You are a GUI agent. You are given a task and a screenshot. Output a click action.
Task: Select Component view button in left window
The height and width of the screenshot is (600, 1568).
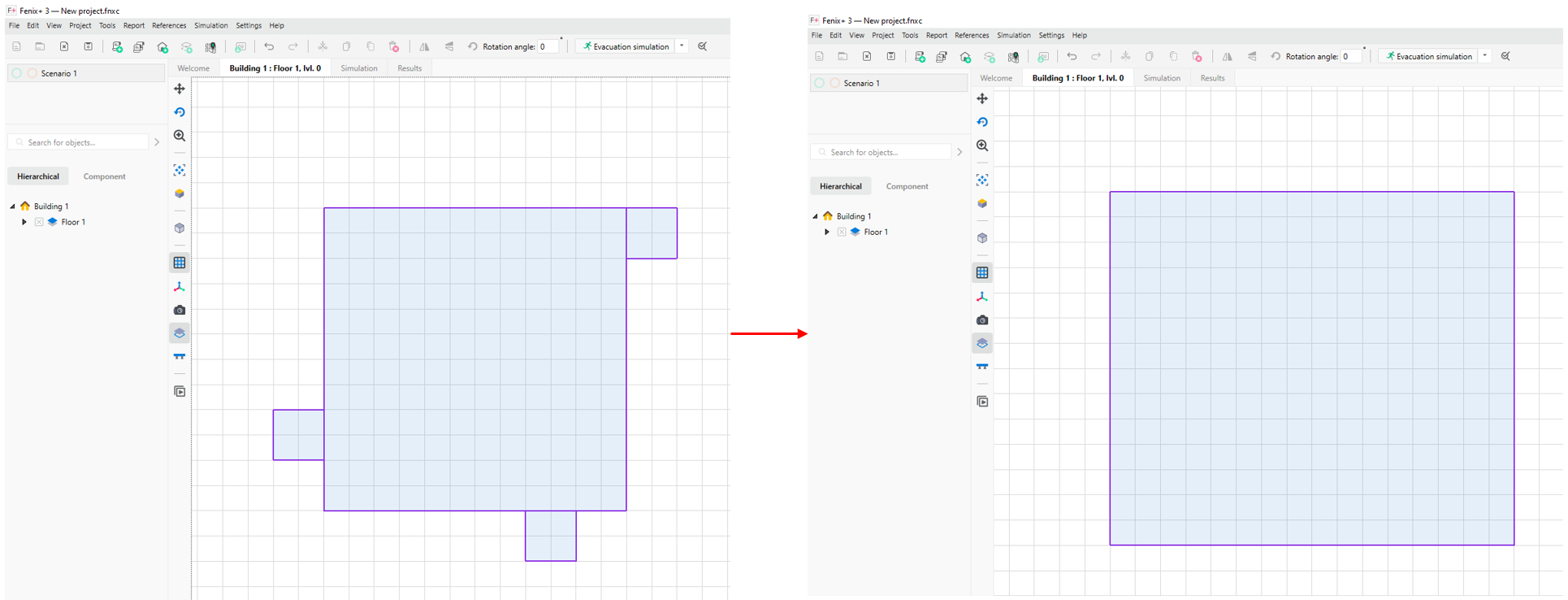(x=104, y=176)
